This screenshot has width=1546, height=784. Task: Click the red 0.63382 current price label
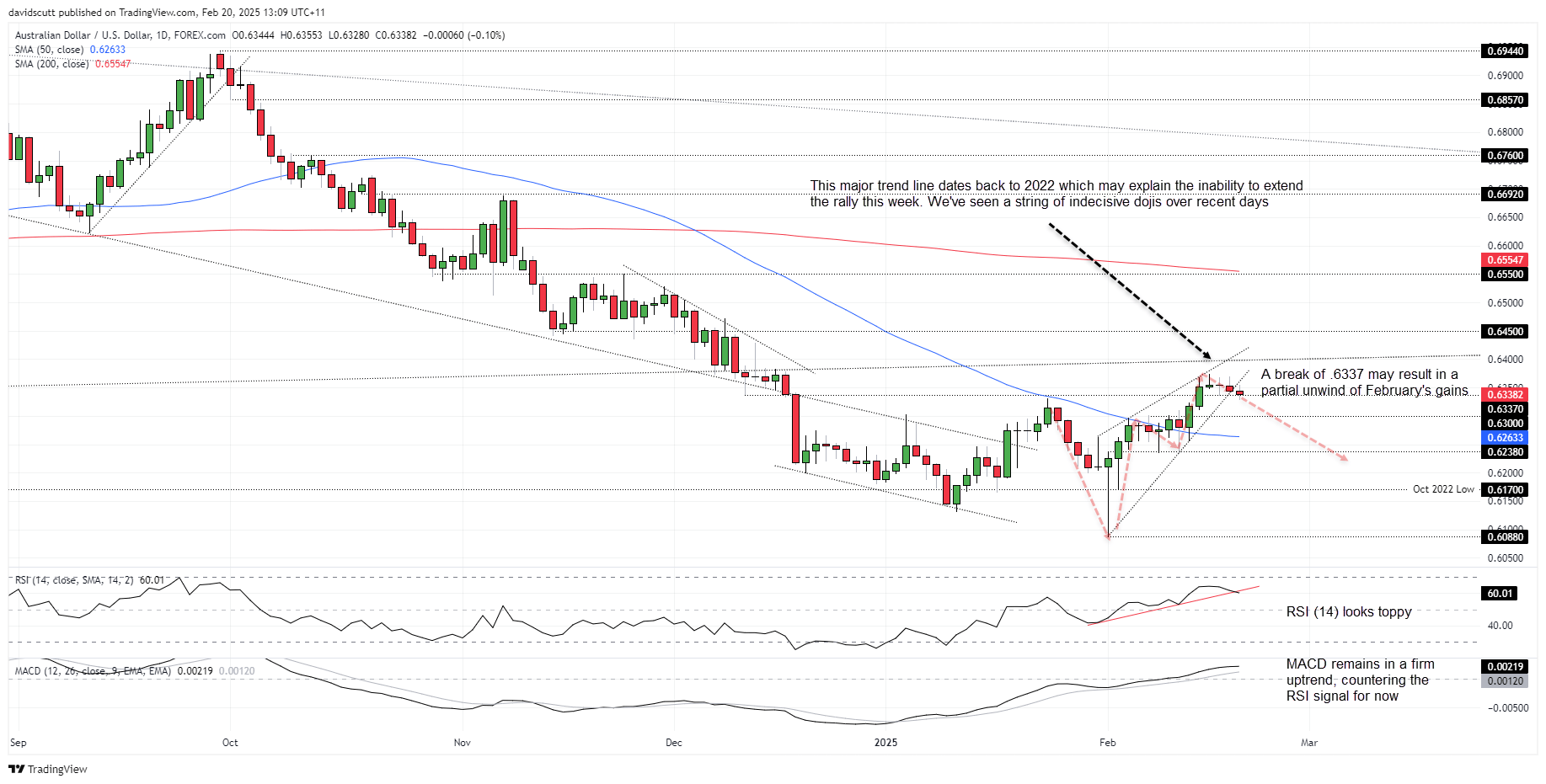pos(1505,395)
